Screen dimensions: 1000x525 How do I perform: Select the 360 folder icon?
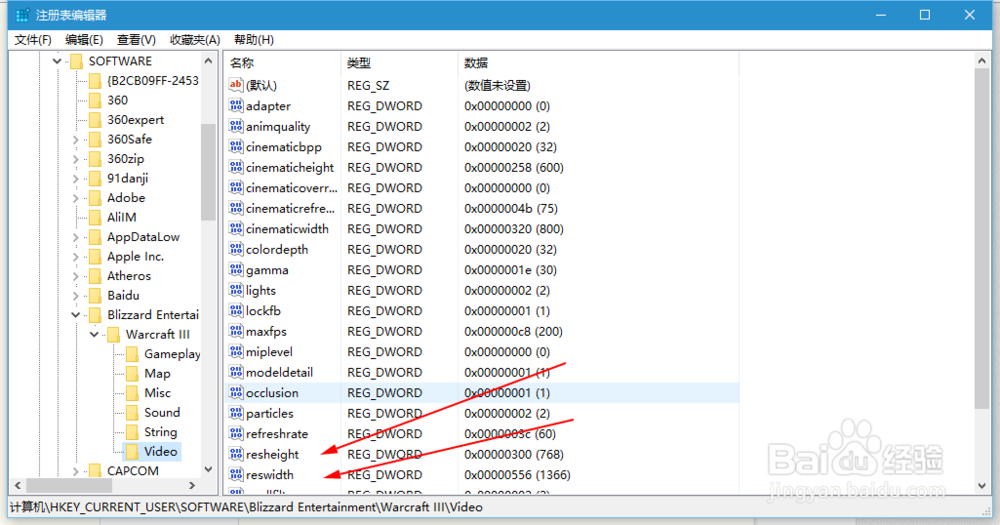[x=95, y=100]
